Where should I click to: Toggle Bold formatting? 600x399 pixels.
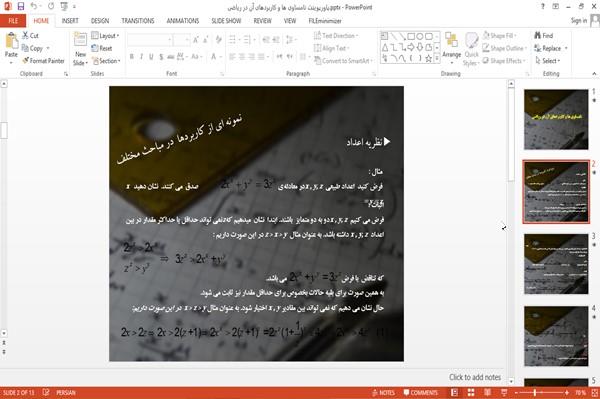[x=132, y=57]
